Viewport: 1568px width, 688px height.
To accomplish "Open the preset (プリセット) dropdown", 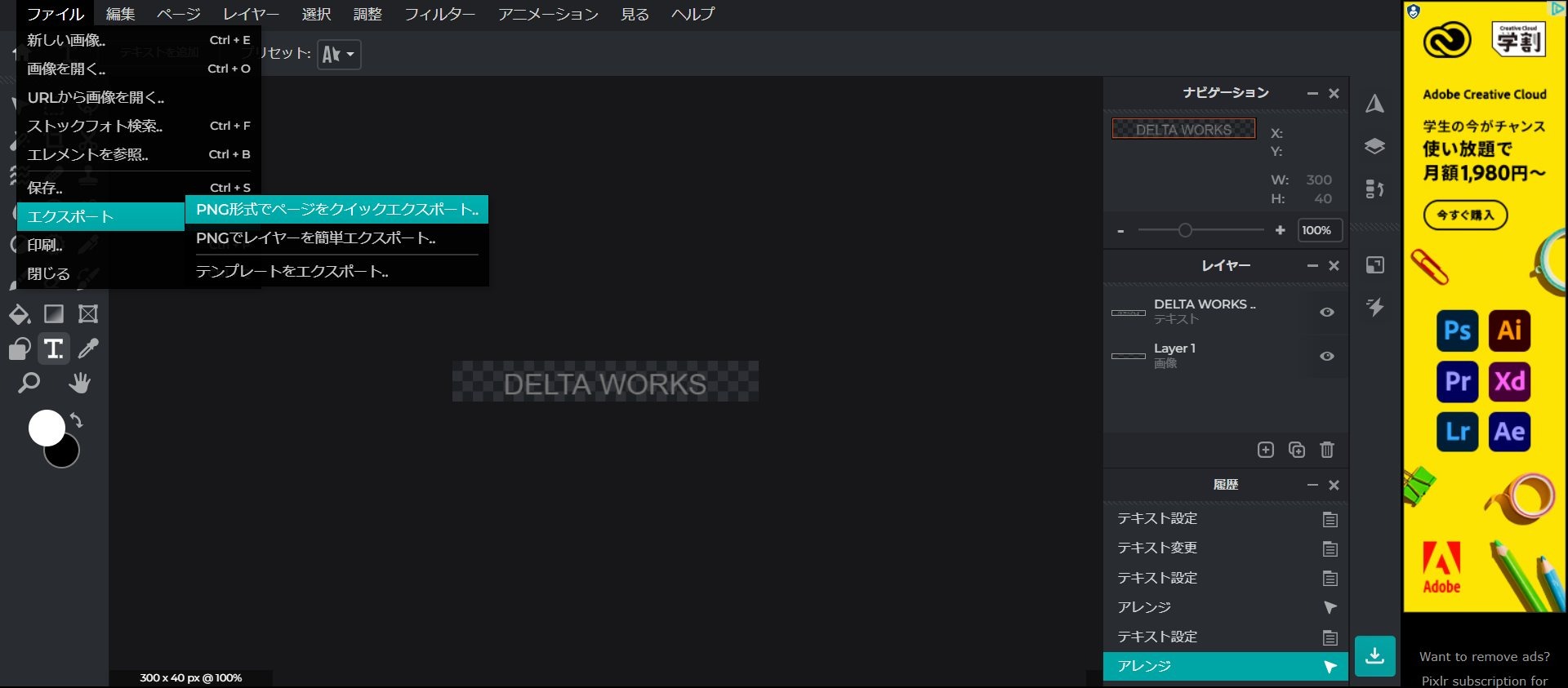I will point(339,55).
